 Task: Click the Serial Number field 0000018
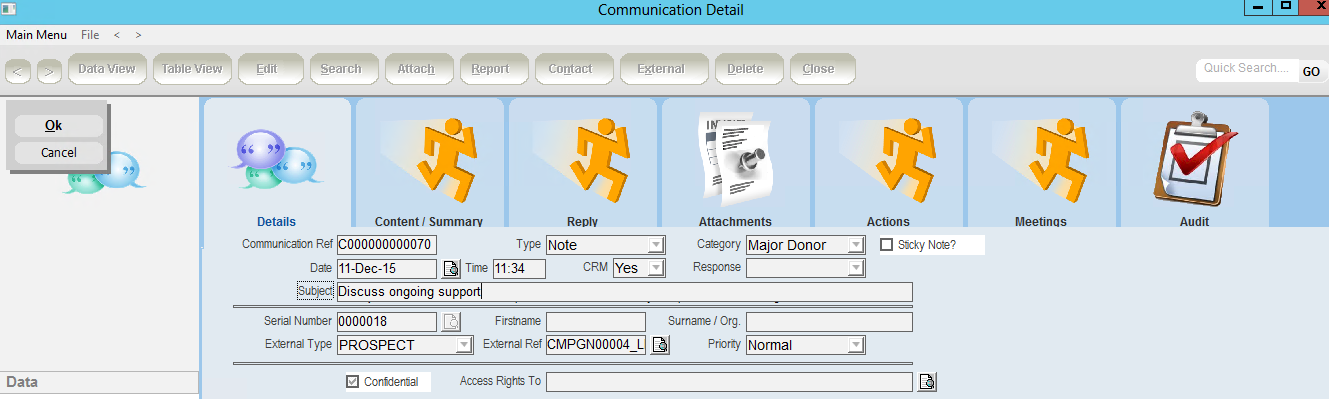387,322
